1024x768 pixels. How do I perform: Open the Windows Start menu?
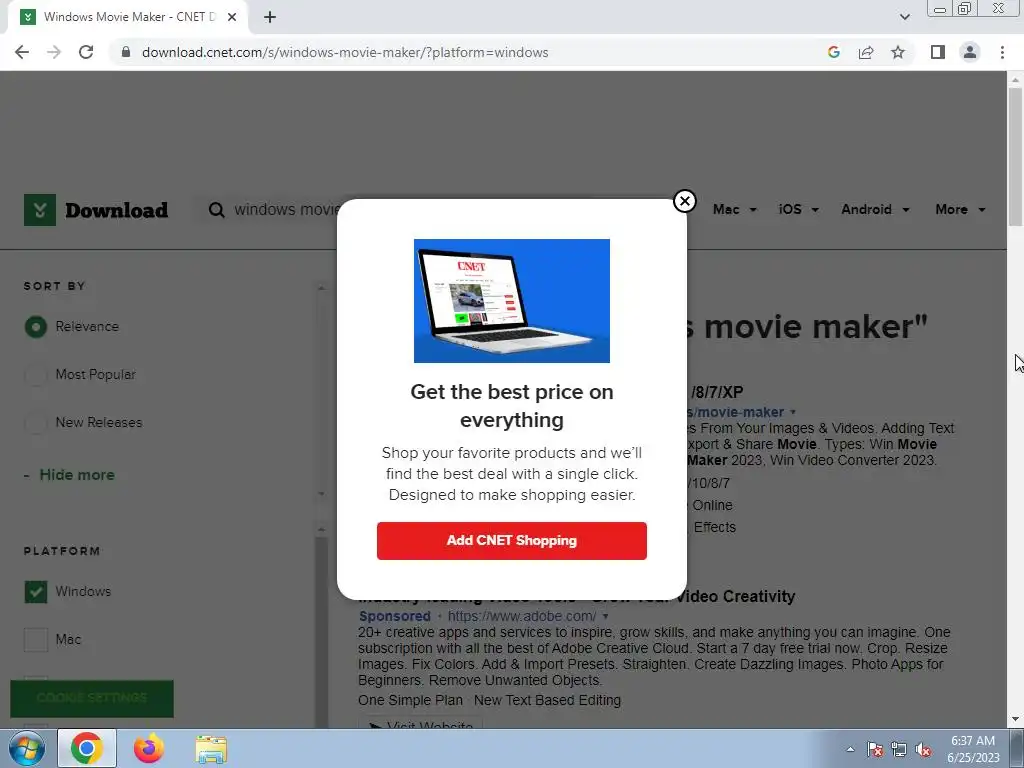[x=26, y=748]
